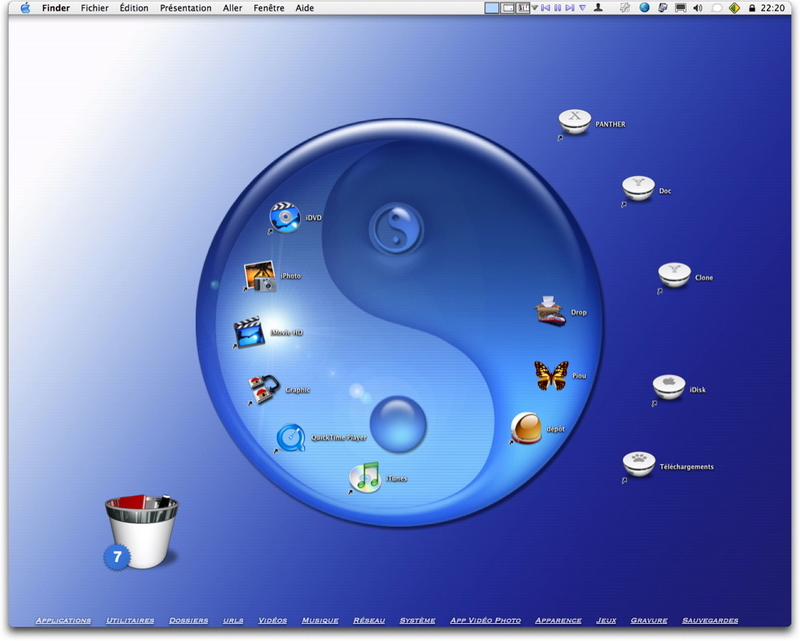This screenshot has width=800, height=641.
Task: Open the Fichier menu
Action: (94, 8)
